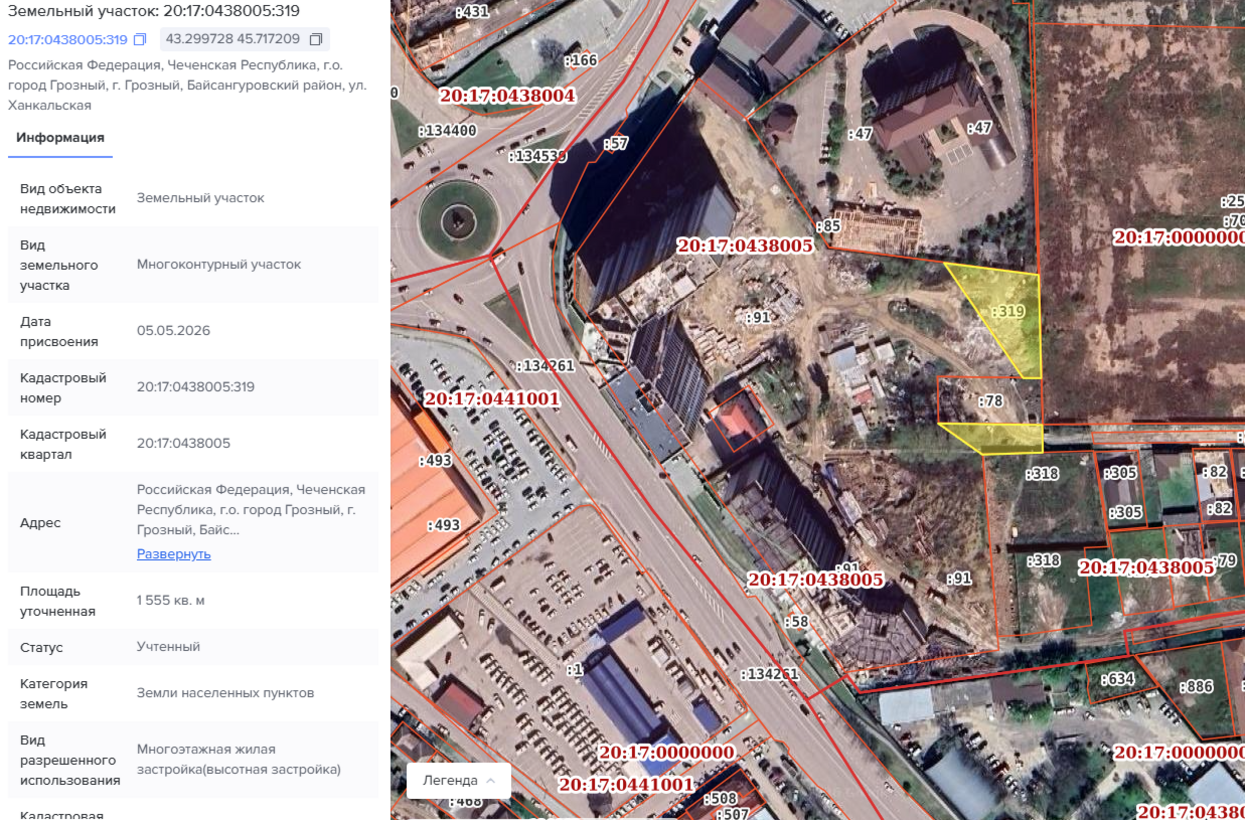Click the Многоэтажная жилая застройка permitted-use value
This screenshot has height=820, width=1245.
coord(239,759)
